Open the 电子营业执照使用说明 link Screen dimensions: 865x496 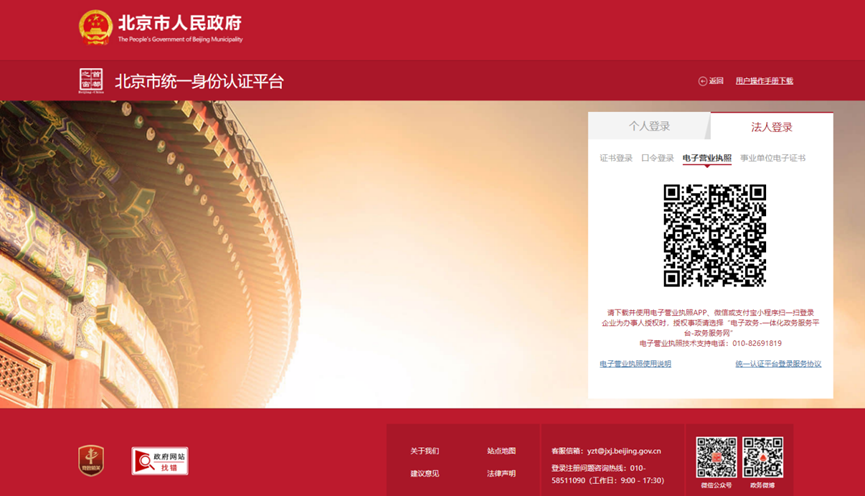[x=635, y=364]
